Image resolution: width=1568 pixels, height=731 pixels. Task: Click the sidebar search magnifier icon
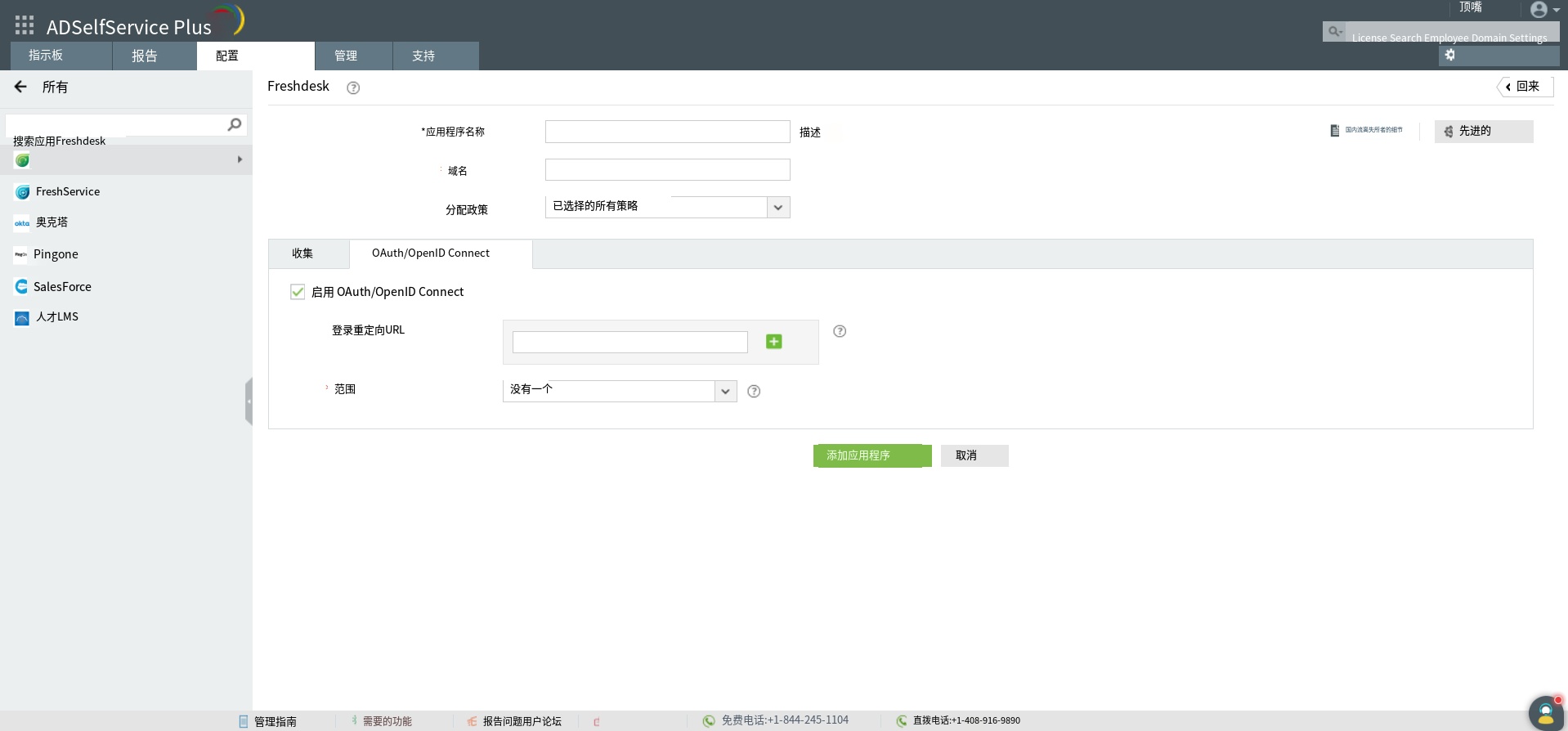tap(235, 124)
